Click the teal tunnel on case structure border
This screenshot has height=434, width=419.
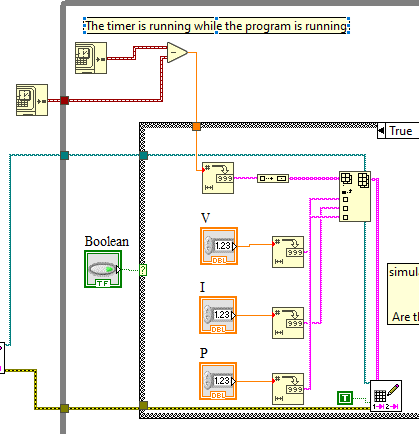click(143, 155)
